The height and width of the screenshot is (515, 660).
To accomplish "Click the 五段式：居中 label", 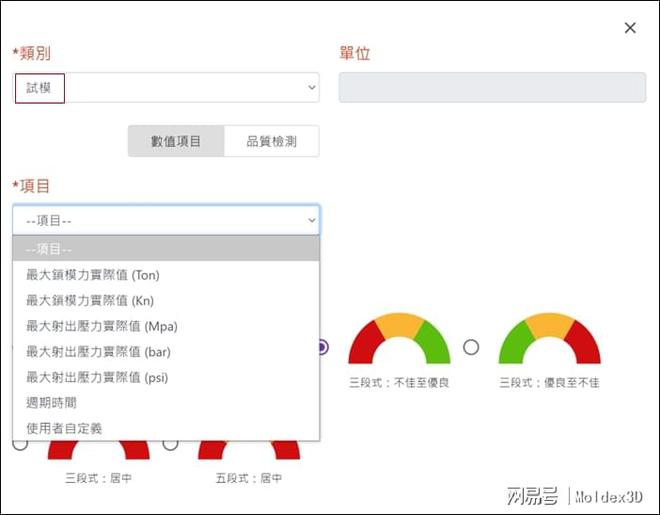I will coord(249,478).
